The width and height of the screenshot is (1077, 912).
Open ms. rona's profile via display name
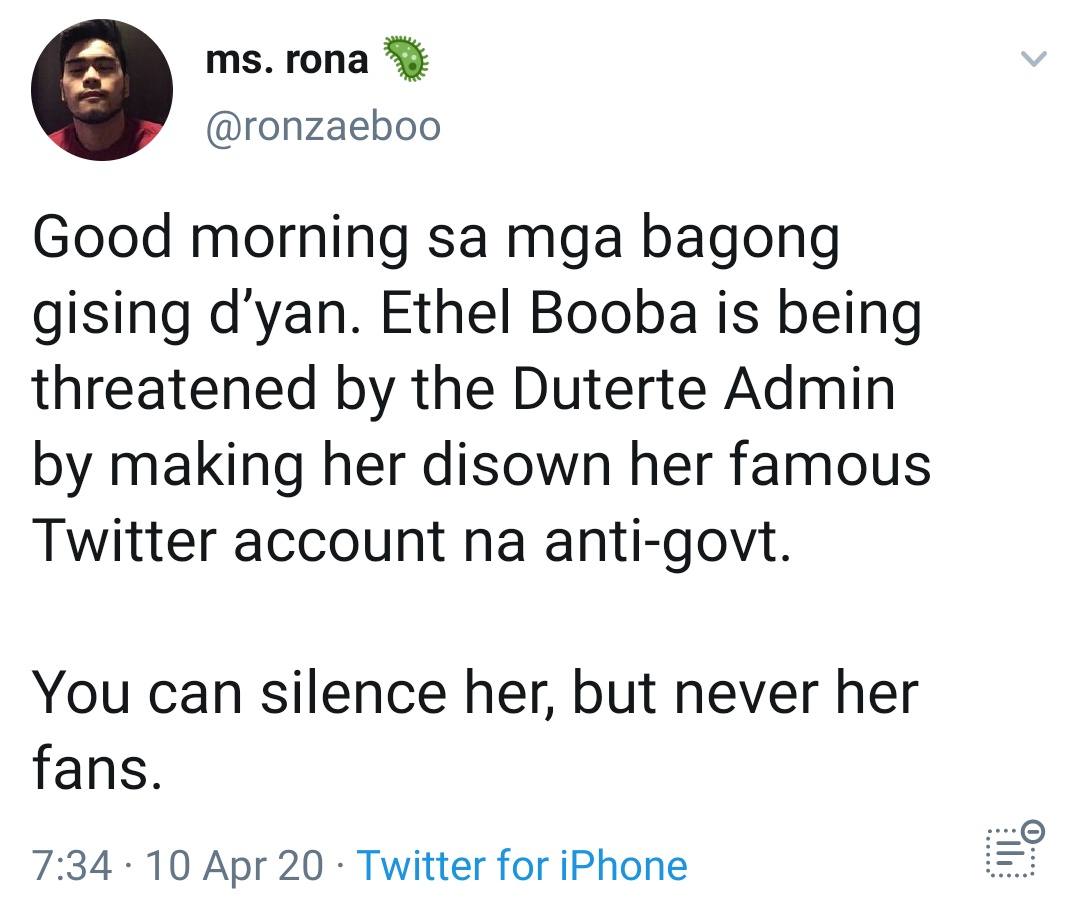286,60
